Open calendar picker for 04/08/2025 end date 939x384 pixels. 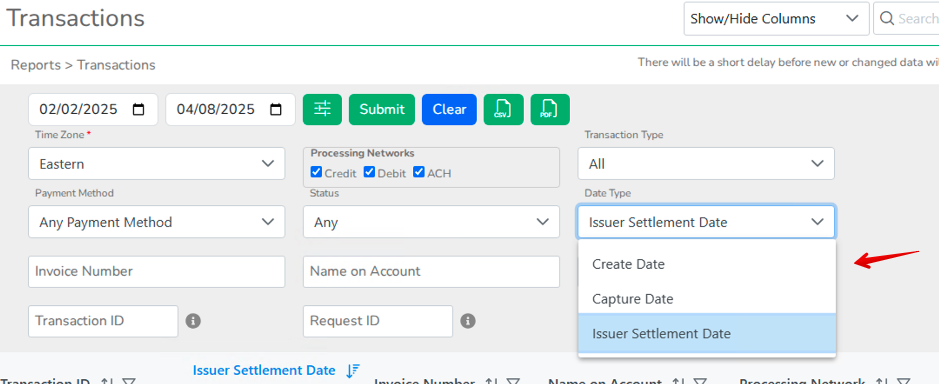click(x=276, y=110)
